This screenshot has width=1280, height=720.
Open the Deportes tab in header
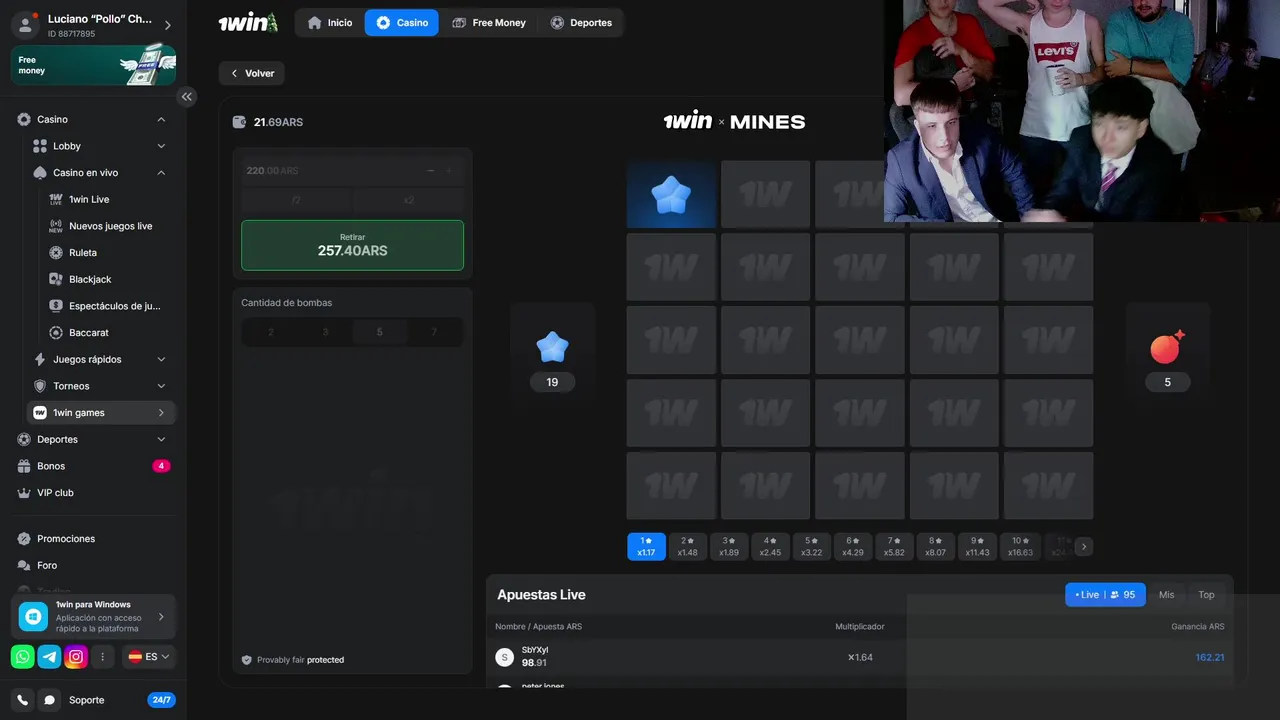(x=581, y=22)
